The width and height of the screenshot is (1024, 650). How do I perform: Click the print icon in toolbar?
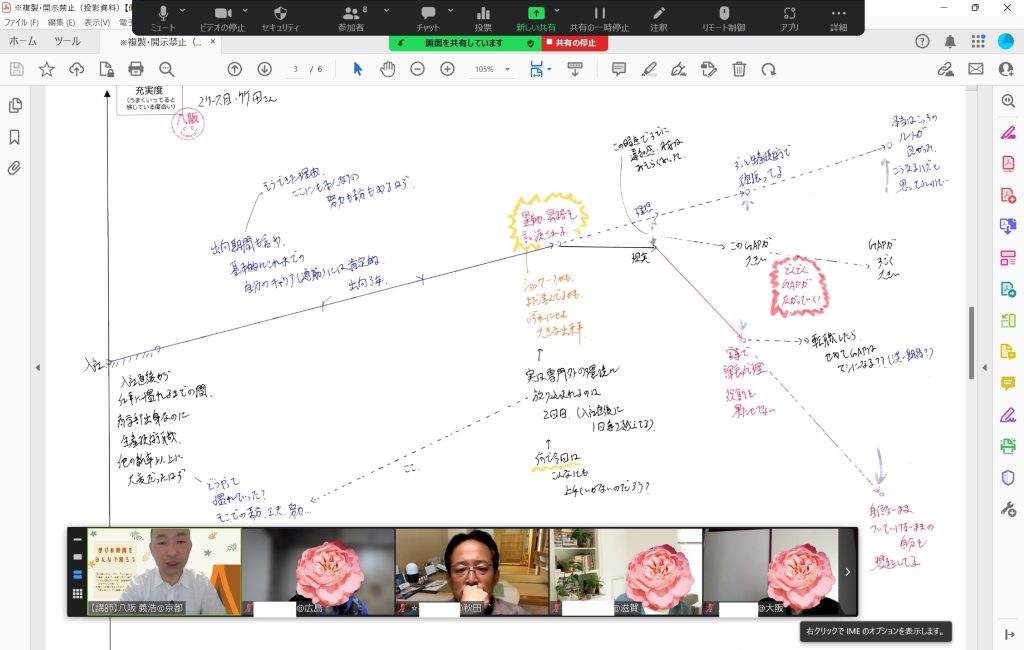[136, 69]
